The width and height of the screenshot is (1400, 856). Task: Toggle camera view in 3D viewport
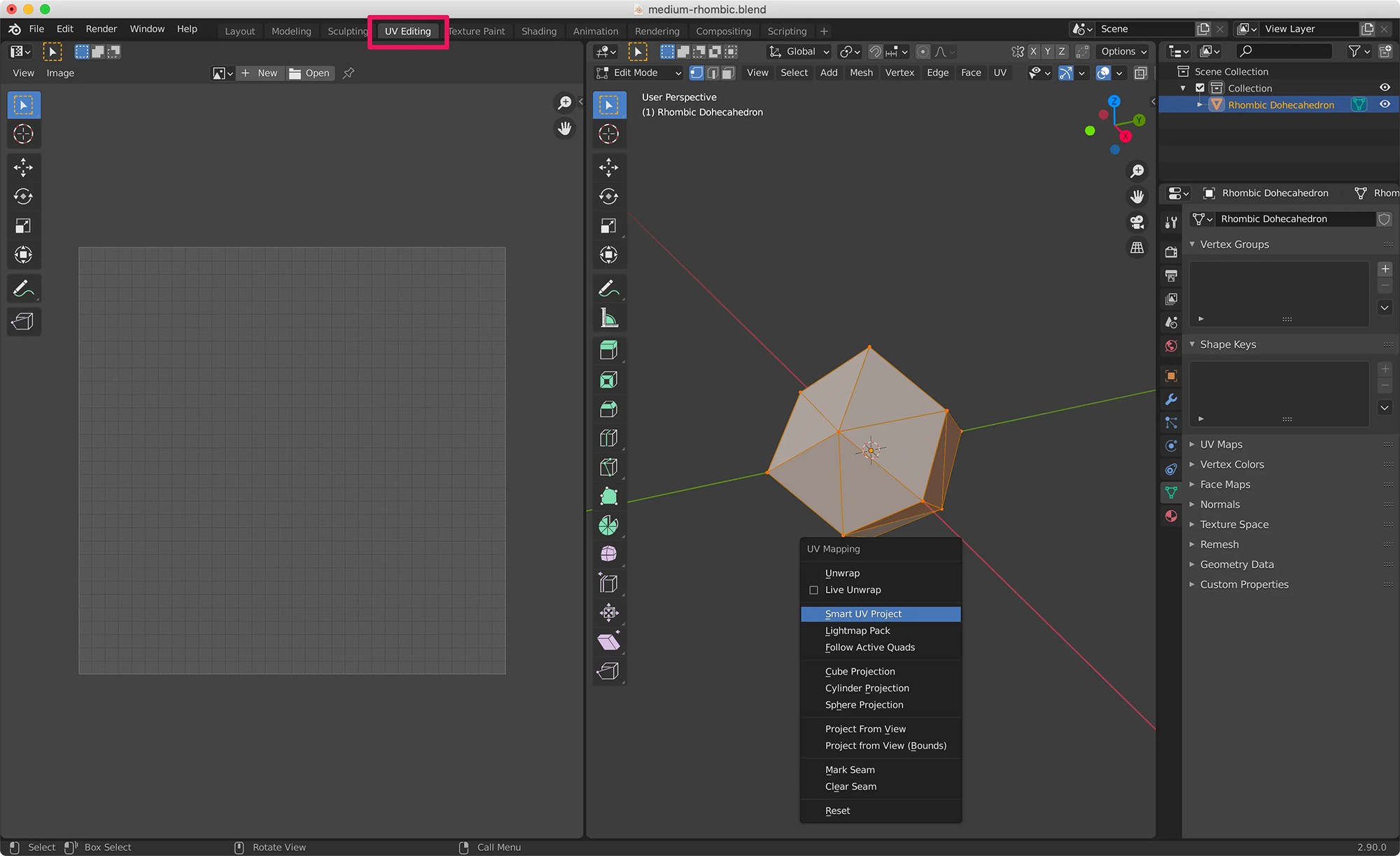1137,222
